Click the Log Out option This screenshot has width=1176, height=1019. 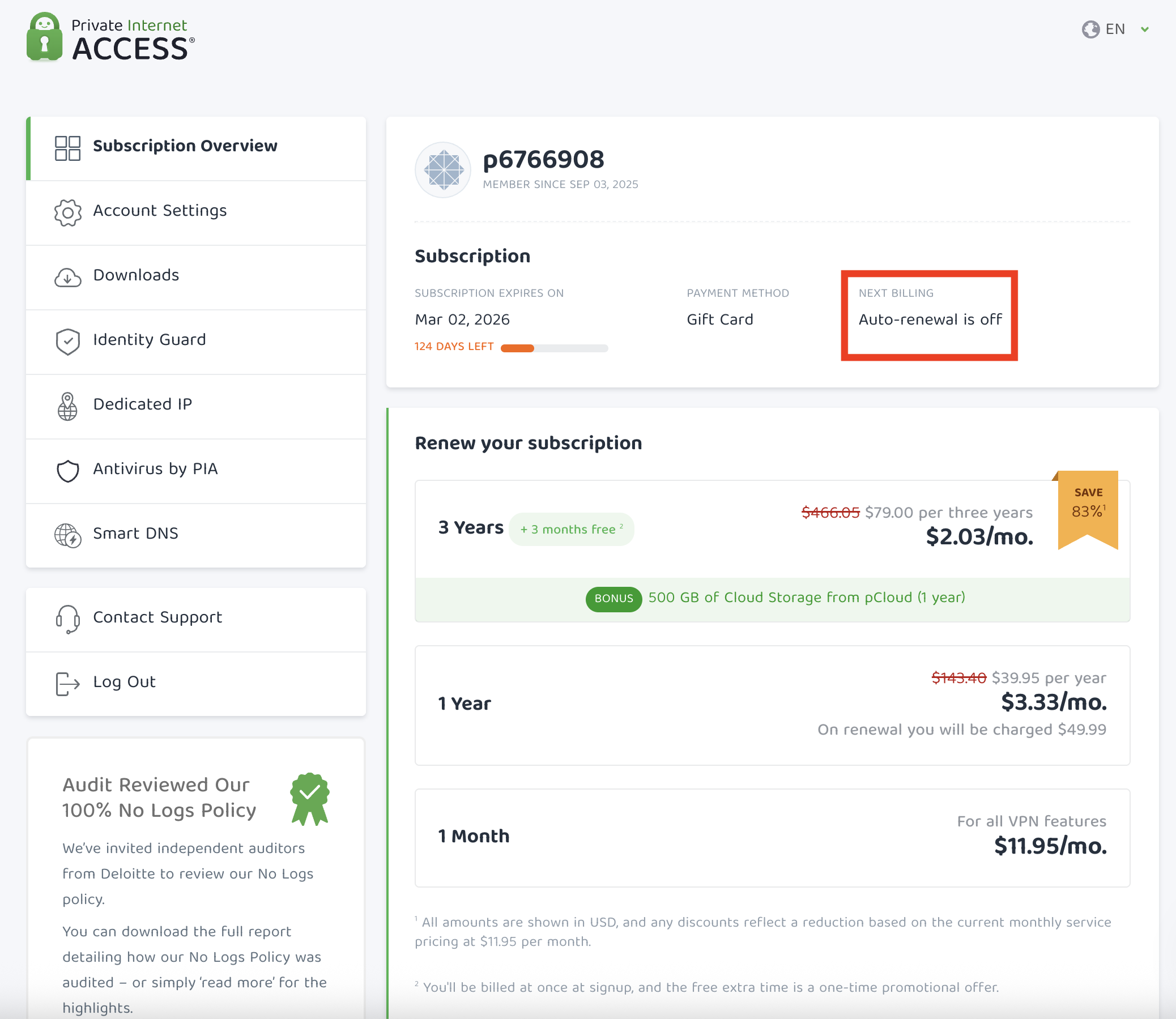124,683
